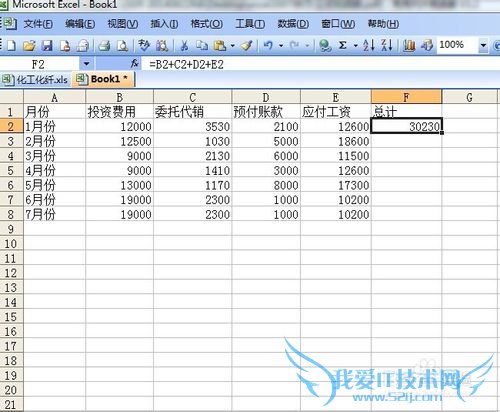500x412 pixels.
Task: Select column G header
Action: pos(469,97)
